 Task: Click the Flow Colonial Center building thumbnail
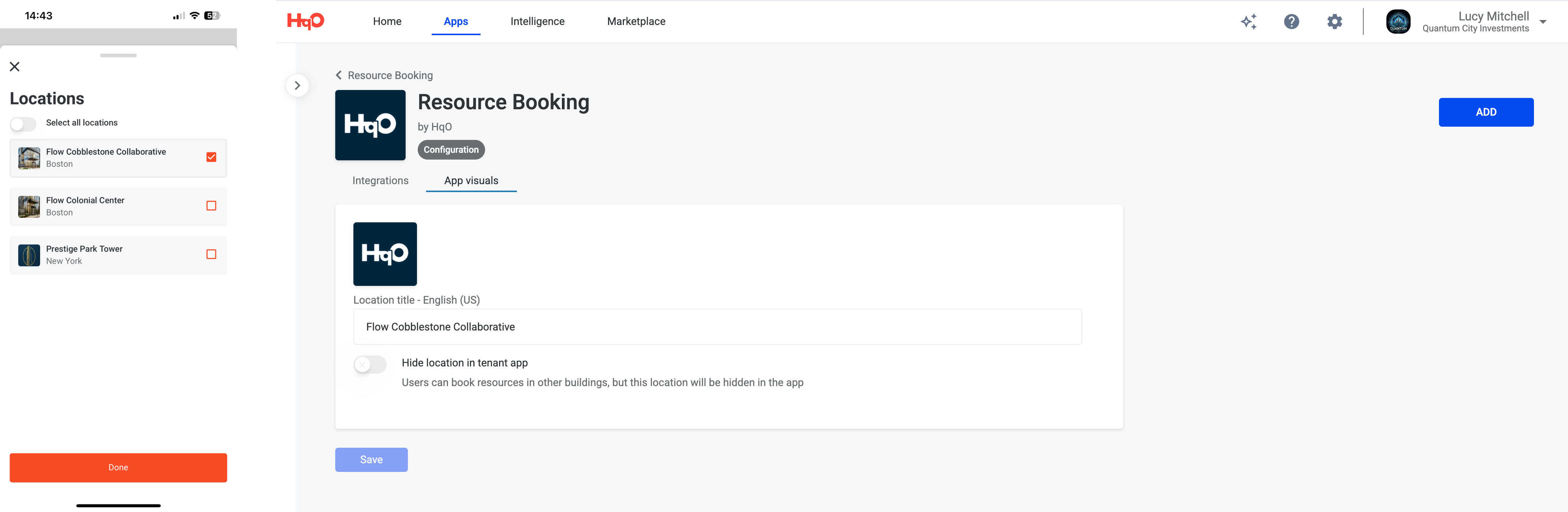(x=29, y=207)
